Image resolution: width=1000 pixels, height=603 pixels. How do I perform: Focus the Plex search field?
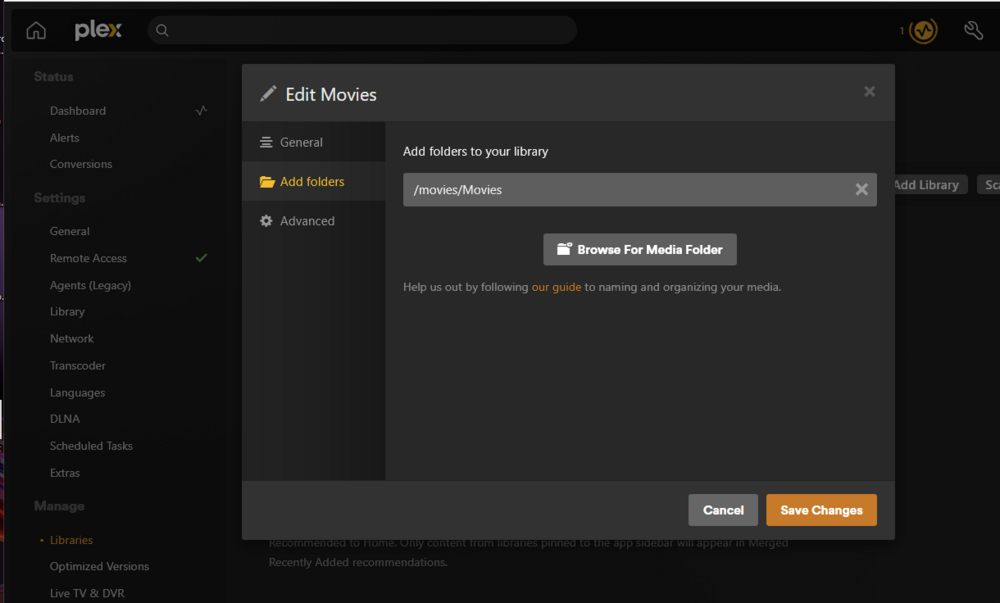[362, 30]
